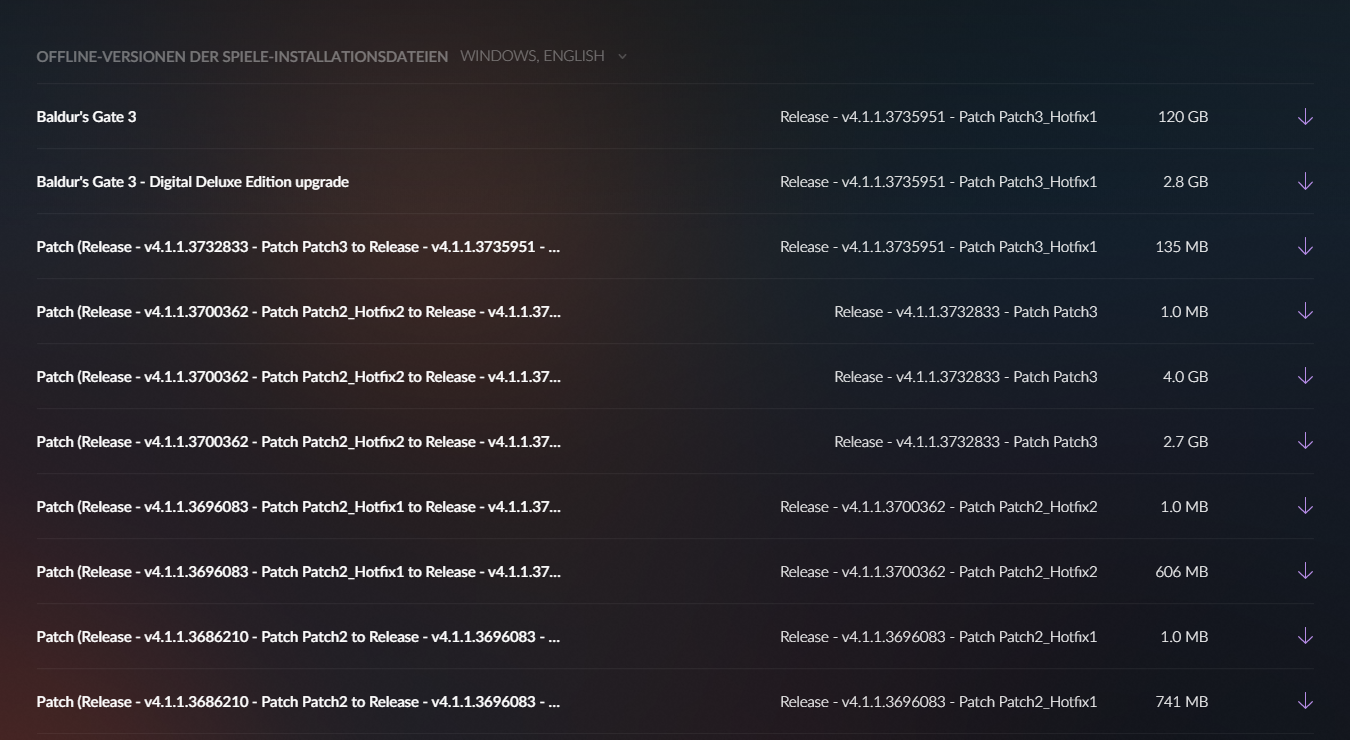
Task: Click Patch3 version label in 4.0 GB row
Action: click(x=966, y=377)
